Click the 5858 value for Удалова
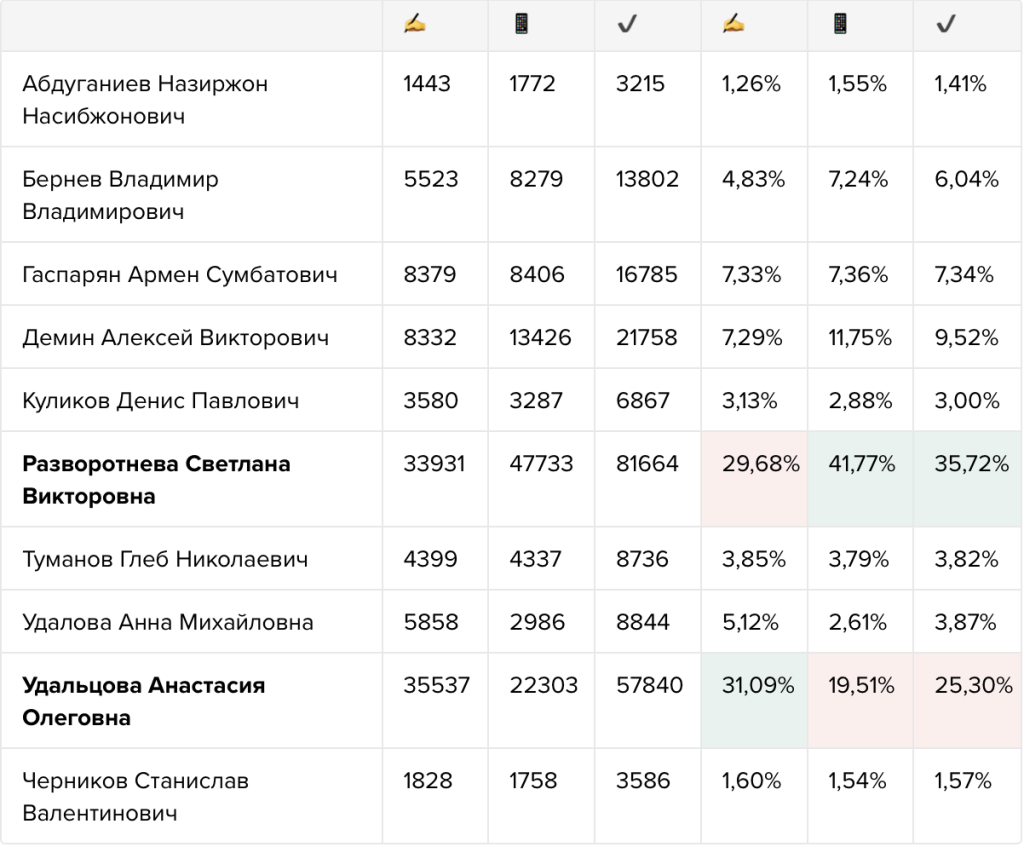The height and width of the screenshot is (847, 1024). (430, 622)
